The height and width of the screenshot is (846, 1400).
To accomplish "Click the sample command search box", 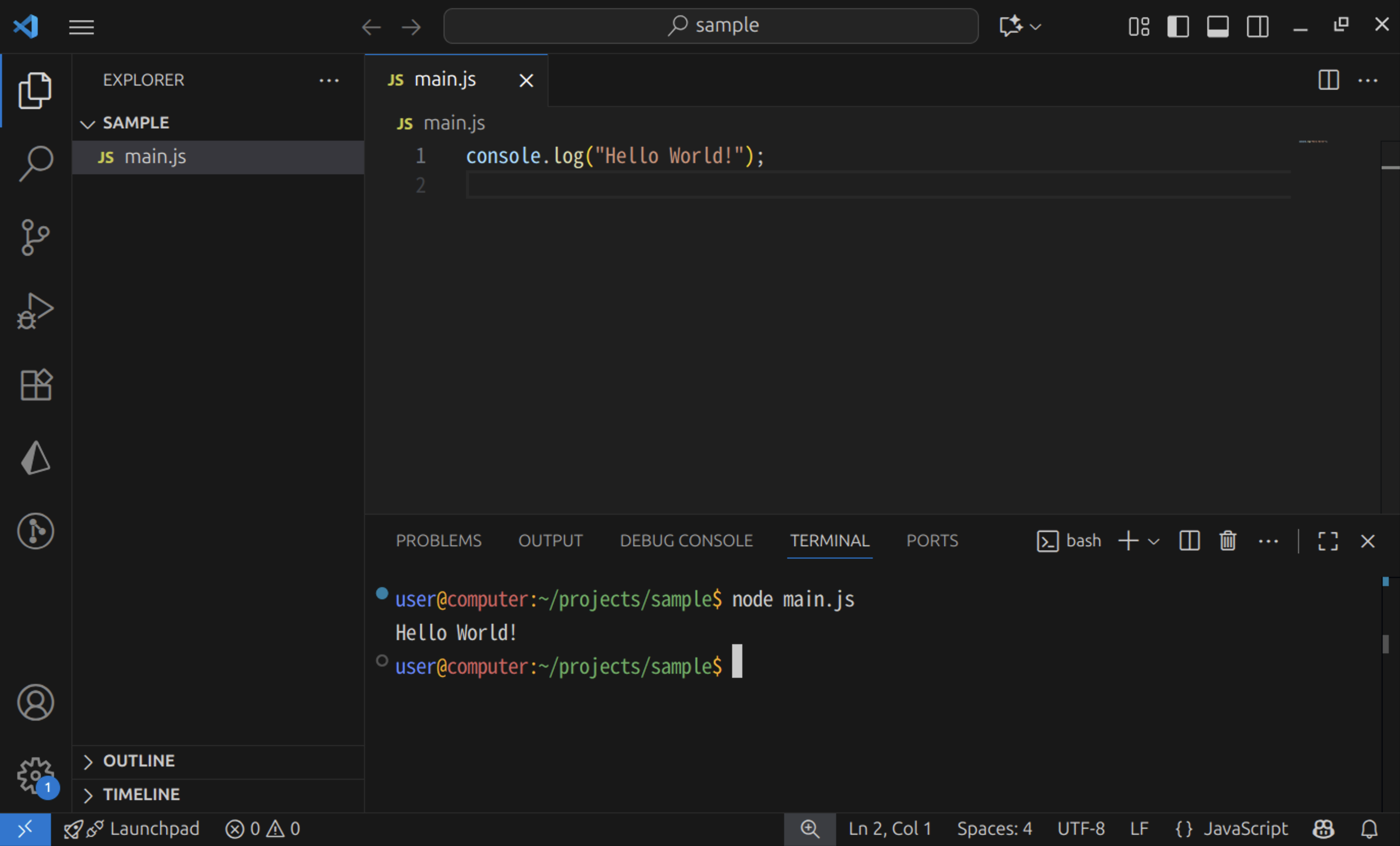I will [710, 25].
